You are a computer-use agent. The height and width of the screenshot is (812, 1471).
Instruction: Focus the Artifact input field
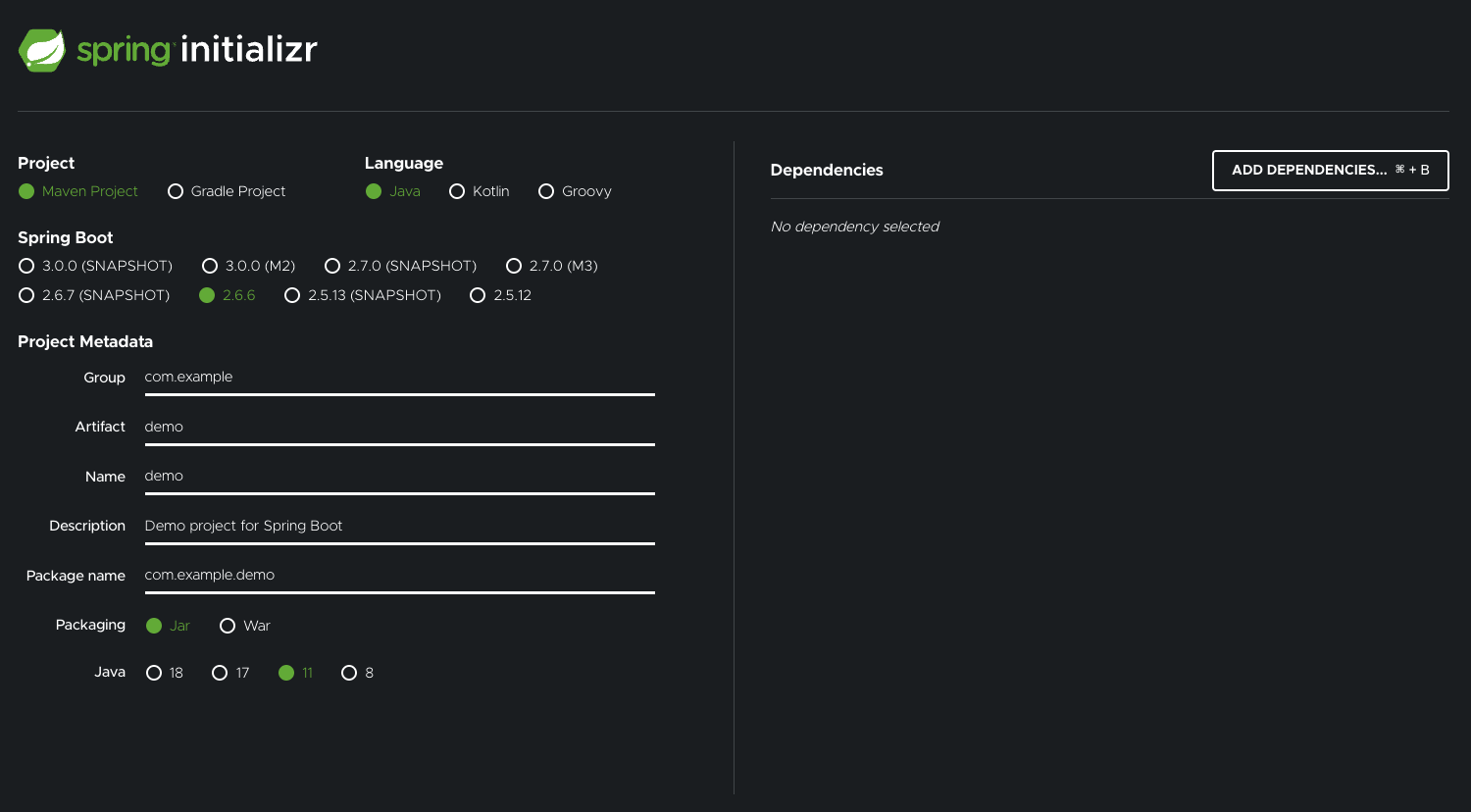400,428
